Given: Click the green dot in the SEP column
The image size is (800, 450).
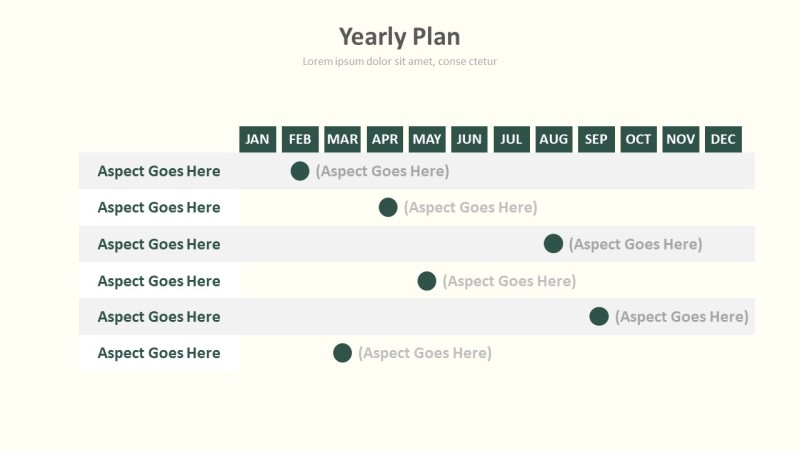Looking at the screenshot, I should (x=599, y=317).
